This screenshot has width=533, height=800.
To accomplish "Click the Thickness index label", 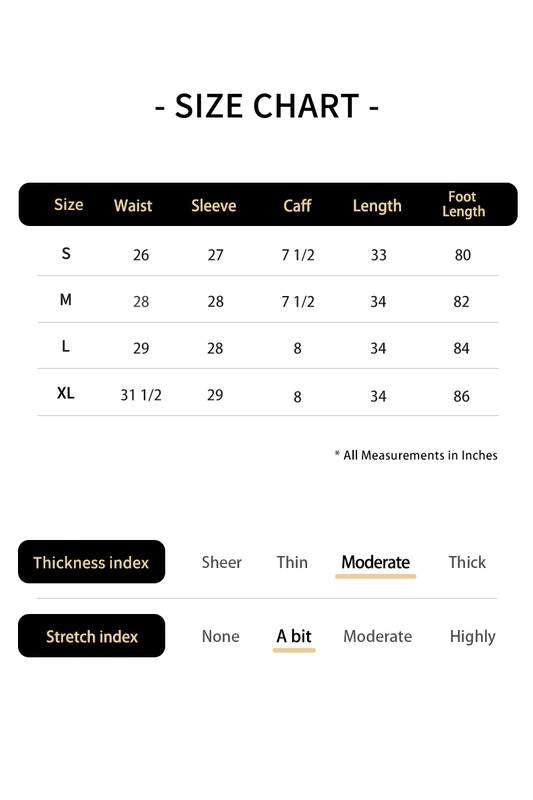I will point(91,562).
